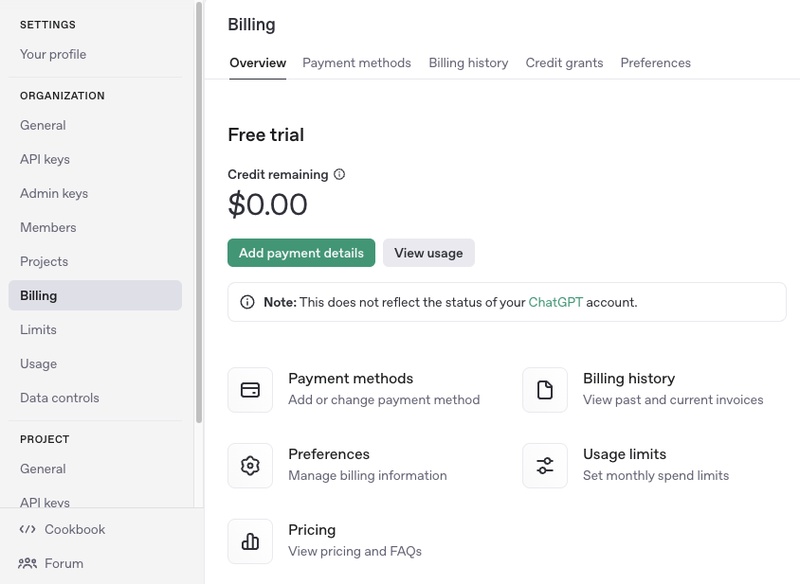Image resolution: width=800 pixels, height=584 pixels.
Task: Click the sidebar vertical scrollbar
Action: (199, 212)
